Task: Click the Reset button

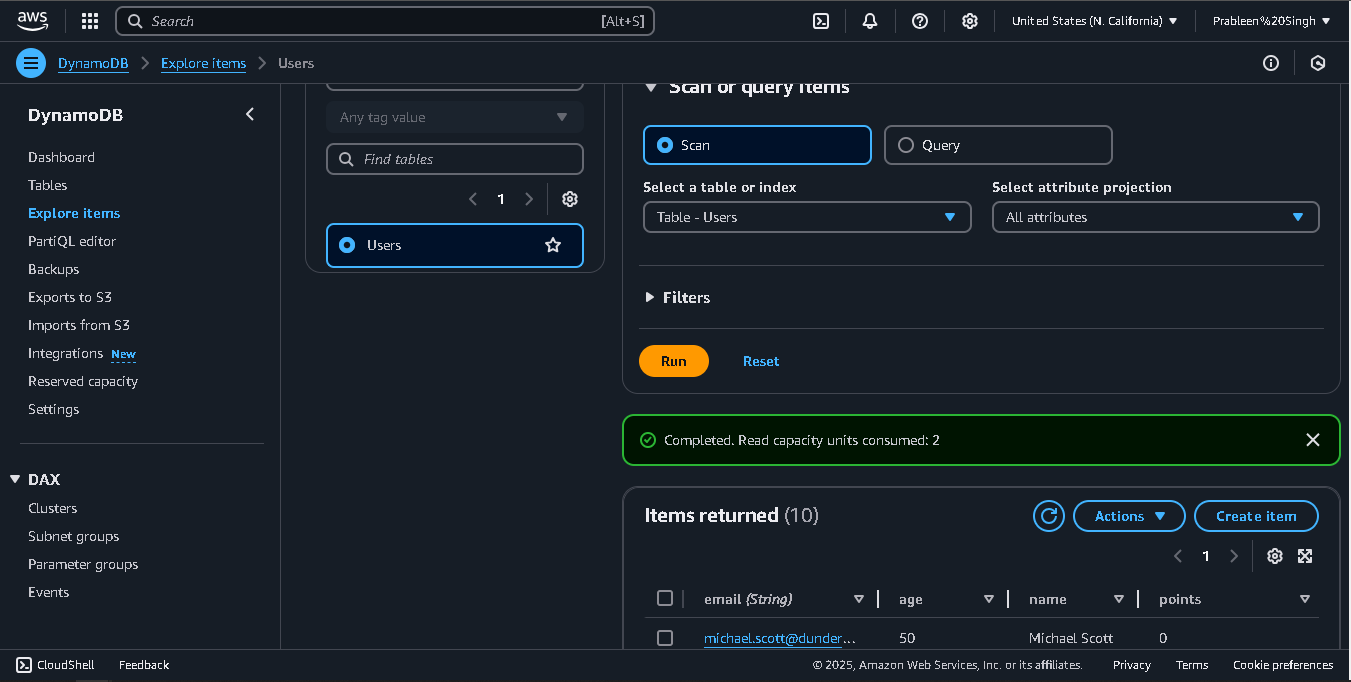Action: point(761,361)
